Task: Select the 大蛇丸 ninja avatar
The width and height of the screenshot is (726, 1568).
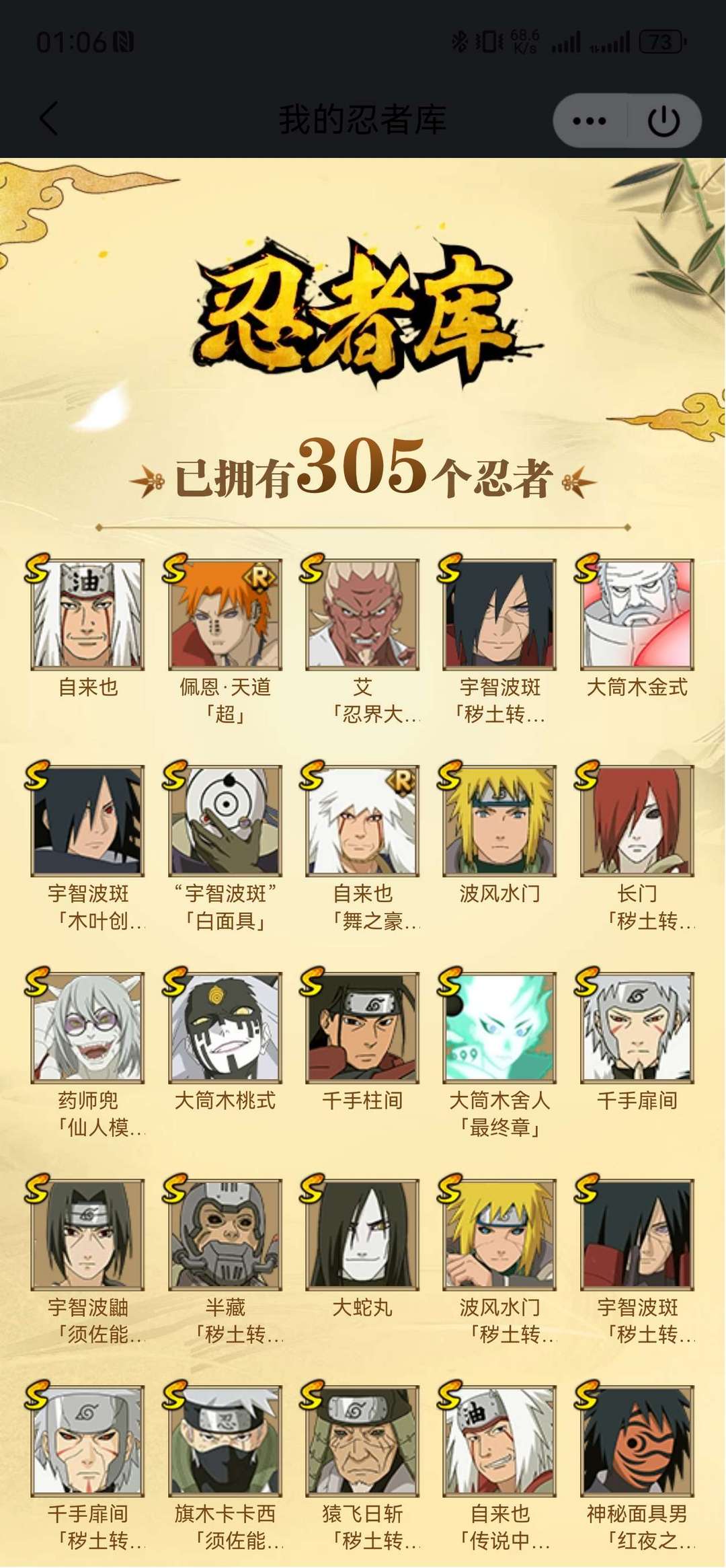Action: click(362, 1234)
